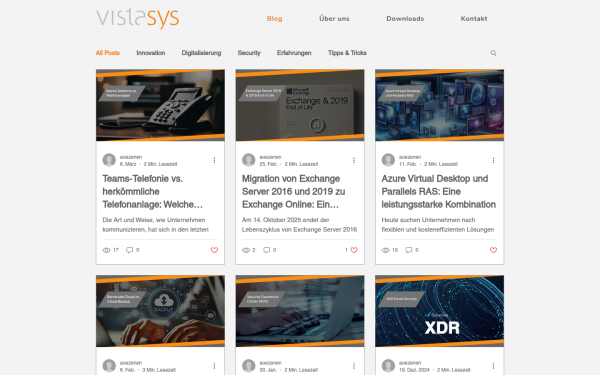Open more actions on the 30. Jan. post
The width and height of the screenshot is (600, 375).
point(354,366)
